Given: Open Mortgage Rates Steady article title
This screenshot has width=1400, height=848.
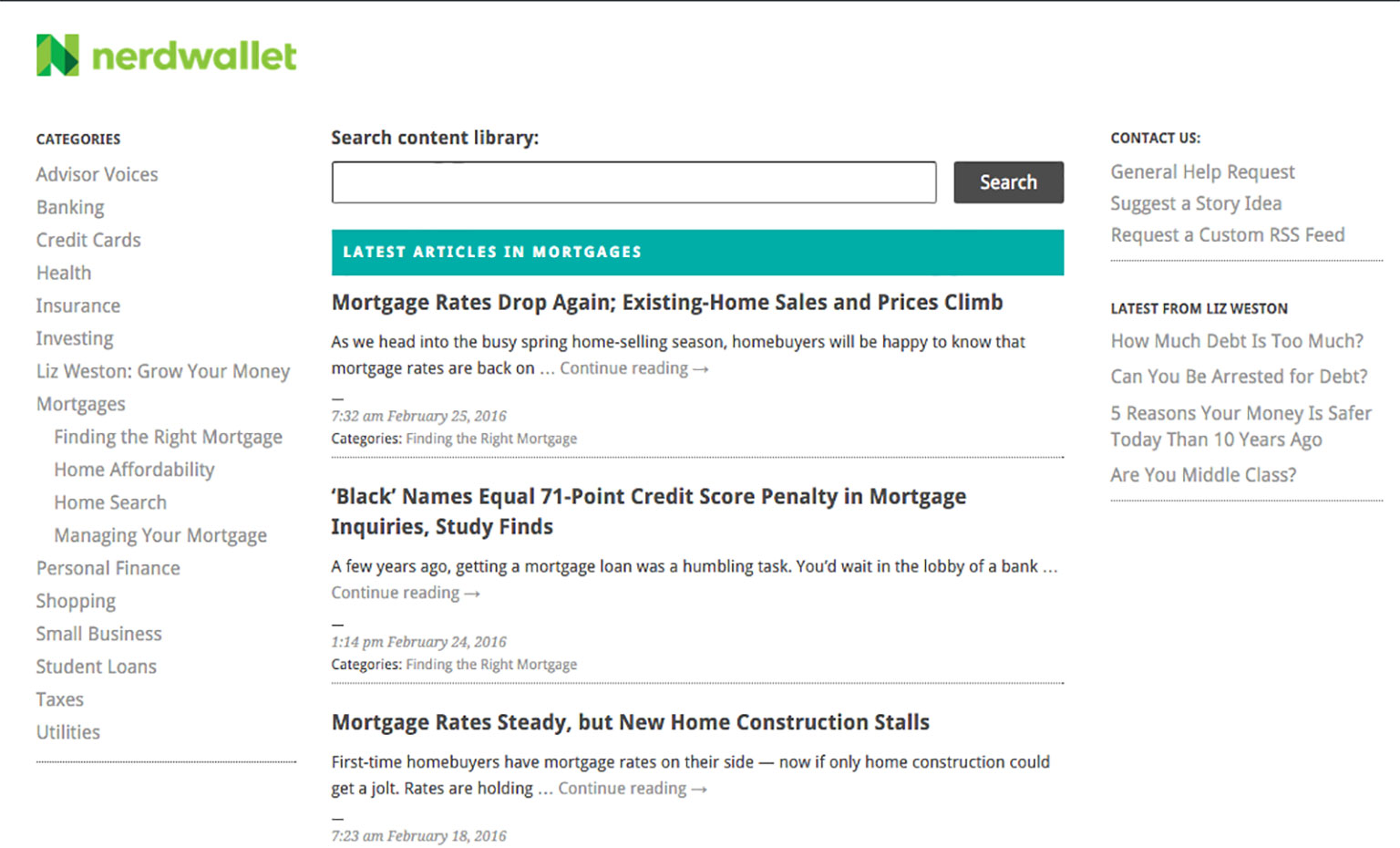Looking at the screenshot, I should point(630,722).
